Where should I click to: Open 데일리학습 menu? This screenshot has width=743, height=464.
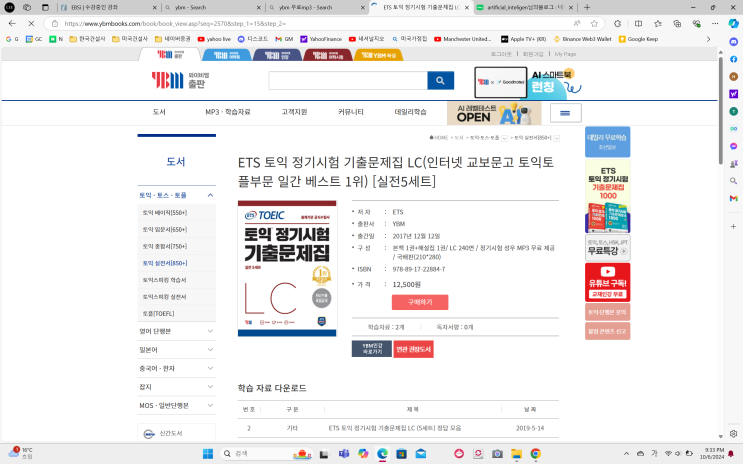coord(410,112)
